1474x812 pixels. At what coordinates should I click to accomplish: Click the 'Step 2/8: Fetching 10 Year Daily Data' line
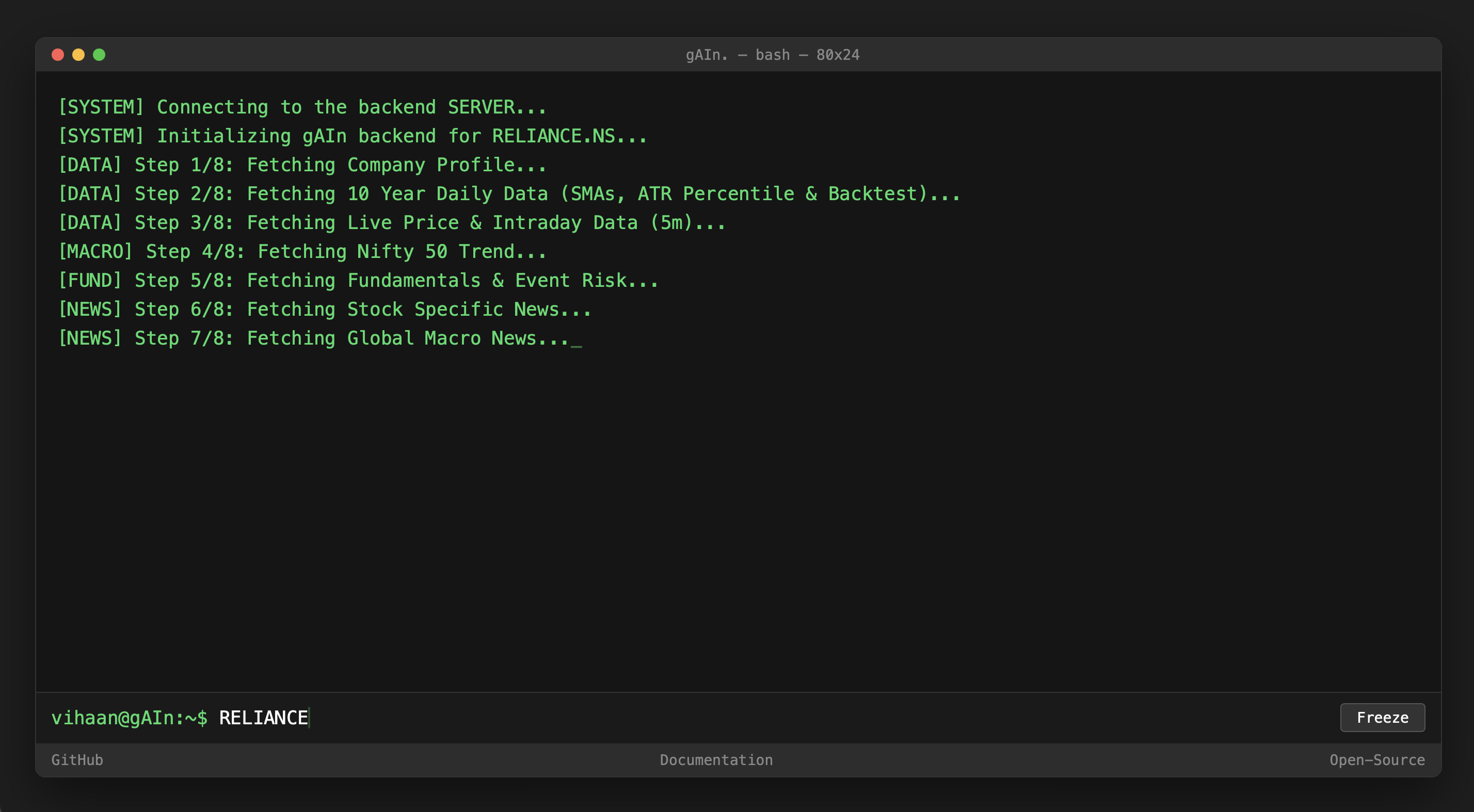point(509,194)
